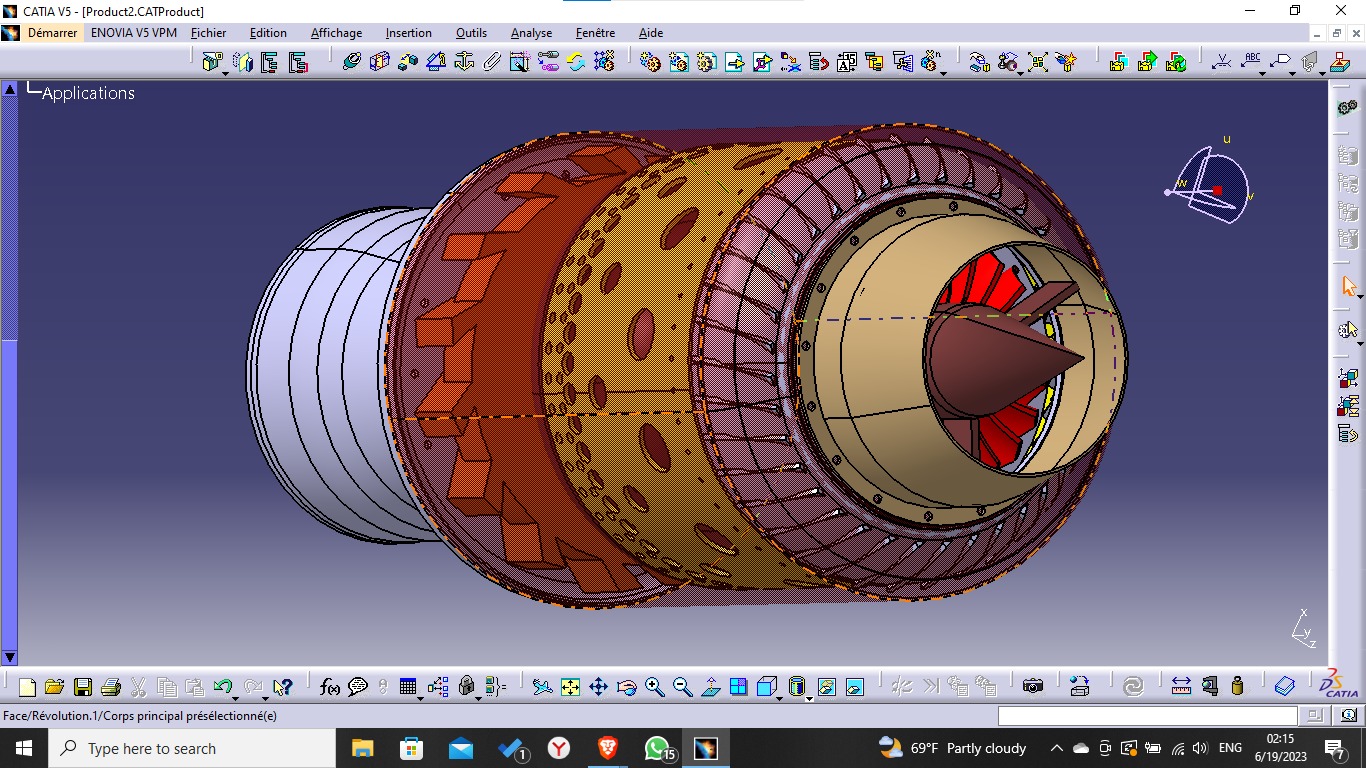Open the Brave browser from taskbar
This screenshot has height=768, width=1366.
[608, 748]
